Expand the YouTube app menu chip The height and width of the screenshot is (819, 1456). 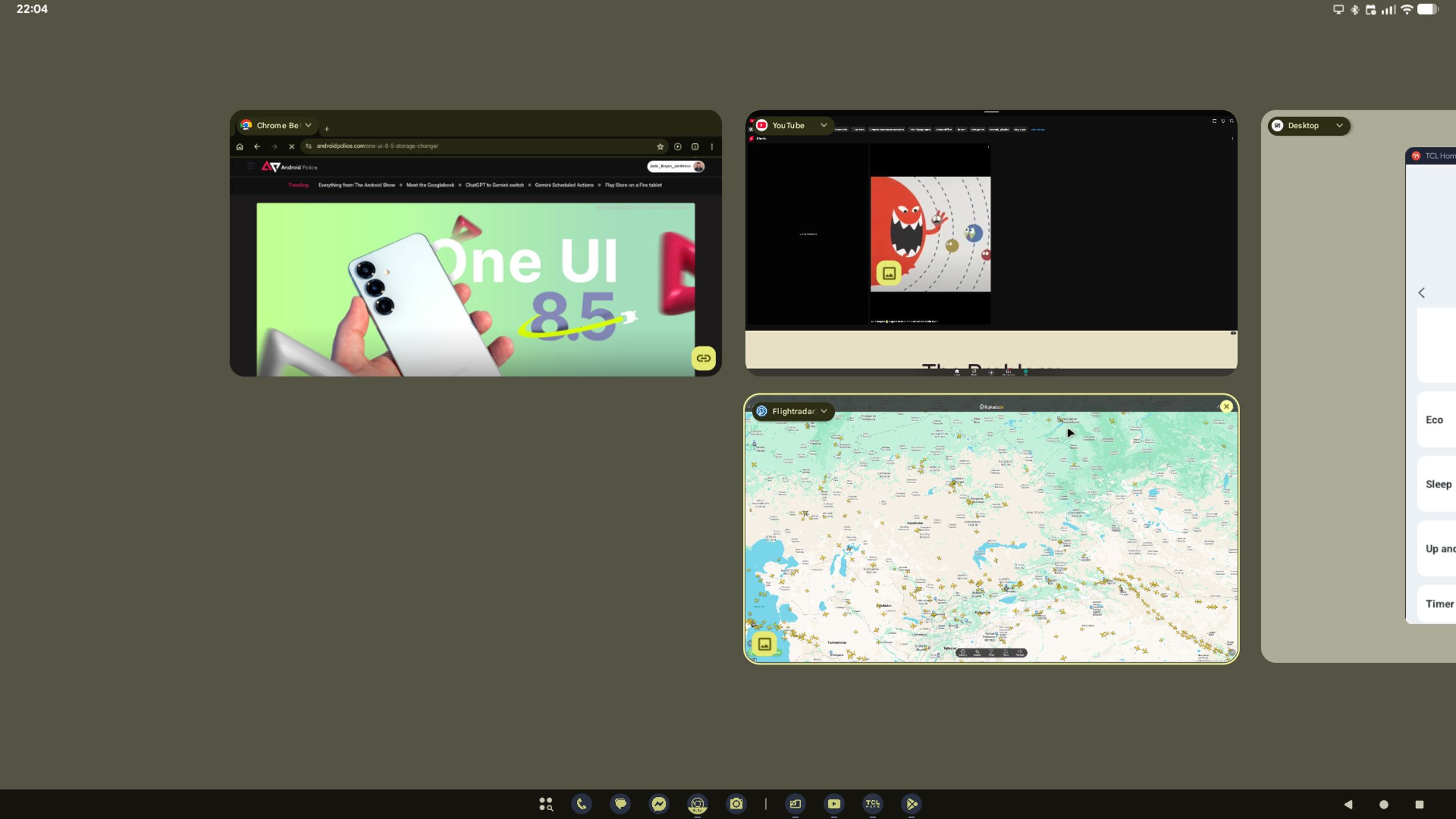[792, 125]
